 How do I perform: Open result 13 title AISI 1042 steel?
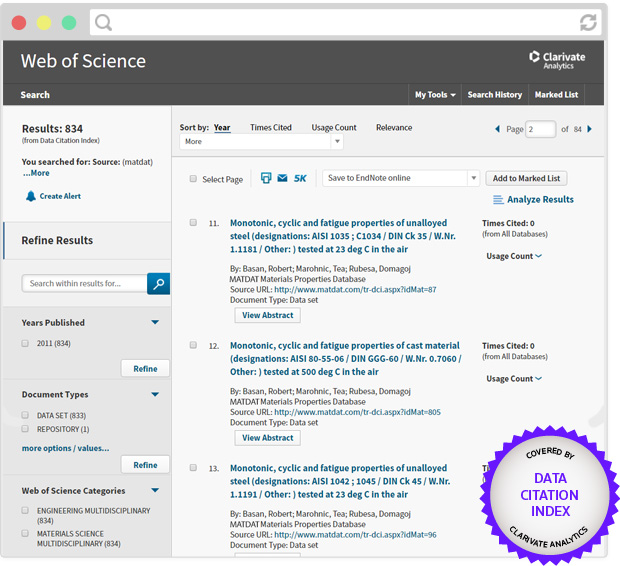pyautogui.click(x=340, y=481)
